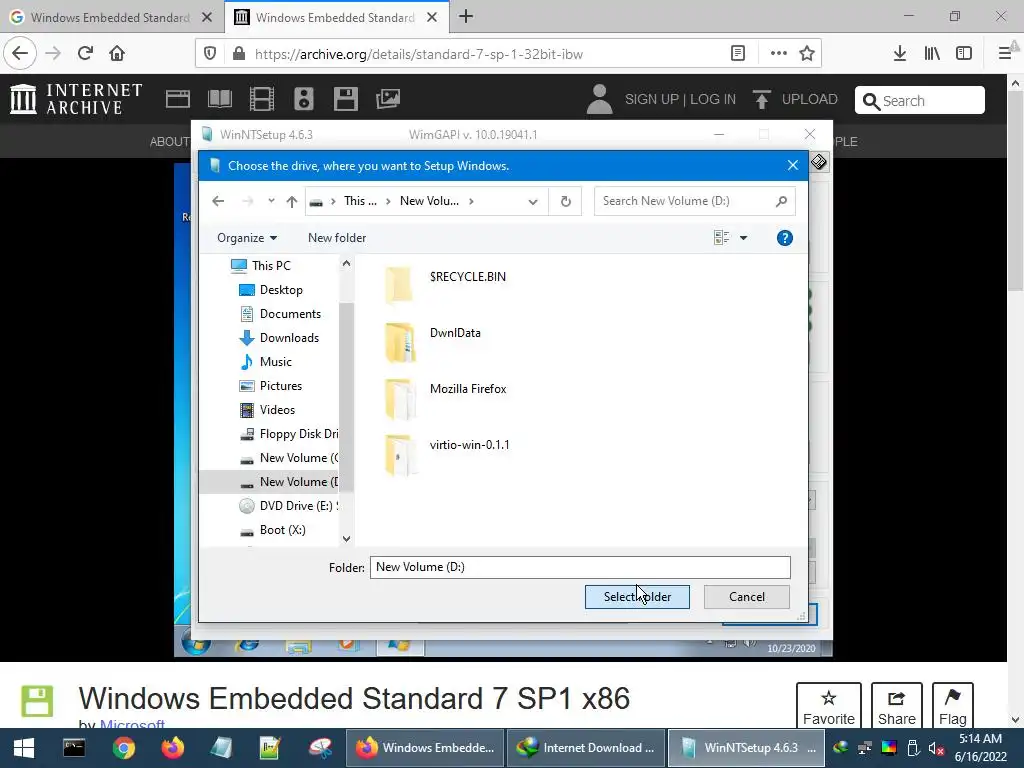The height and width of the screenshot is (768, 1024).
Task: Reload the archive.org page
Action: [x=85, y=54]
